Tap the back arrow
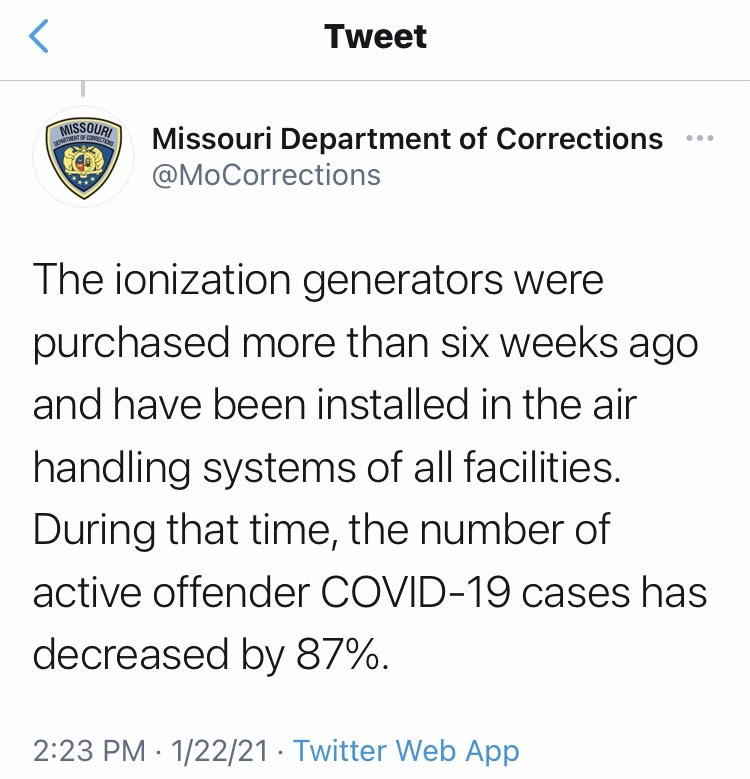 [x=39, y=37]
